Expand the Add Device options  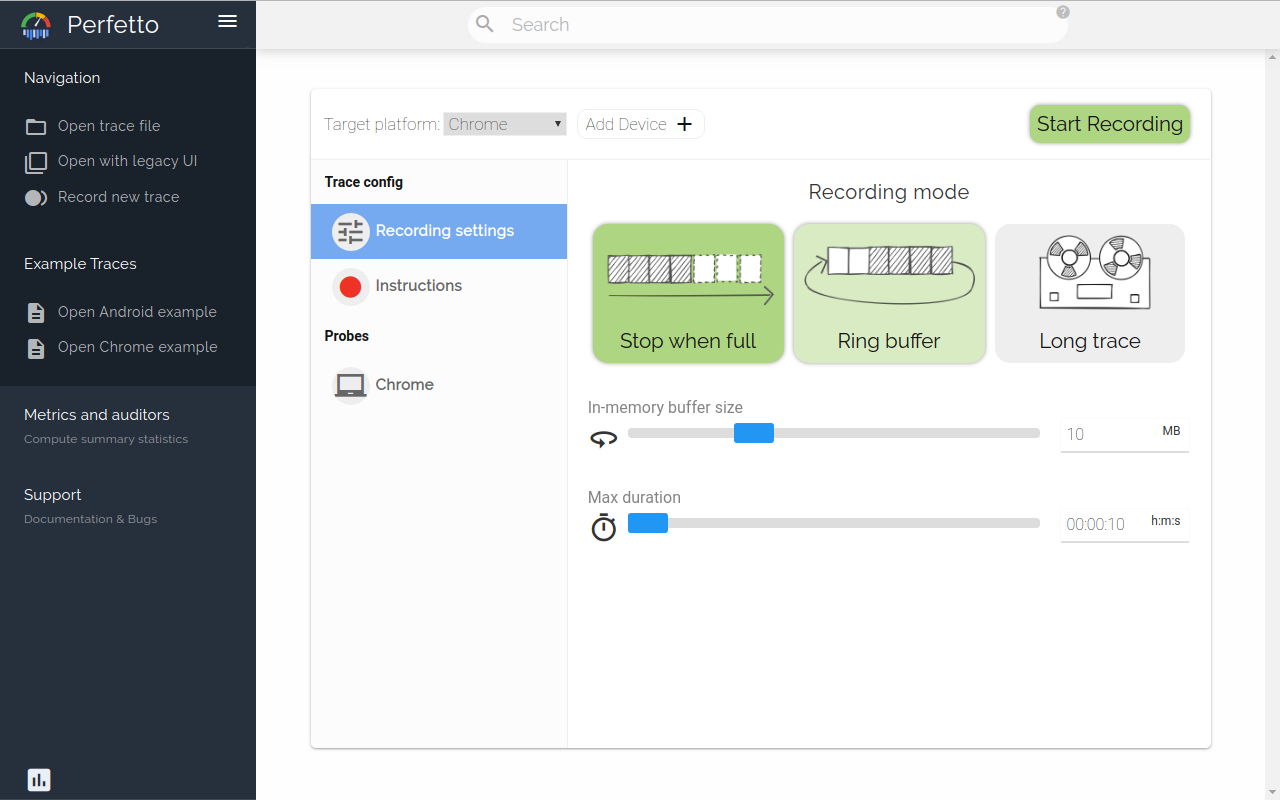(640, 123)
